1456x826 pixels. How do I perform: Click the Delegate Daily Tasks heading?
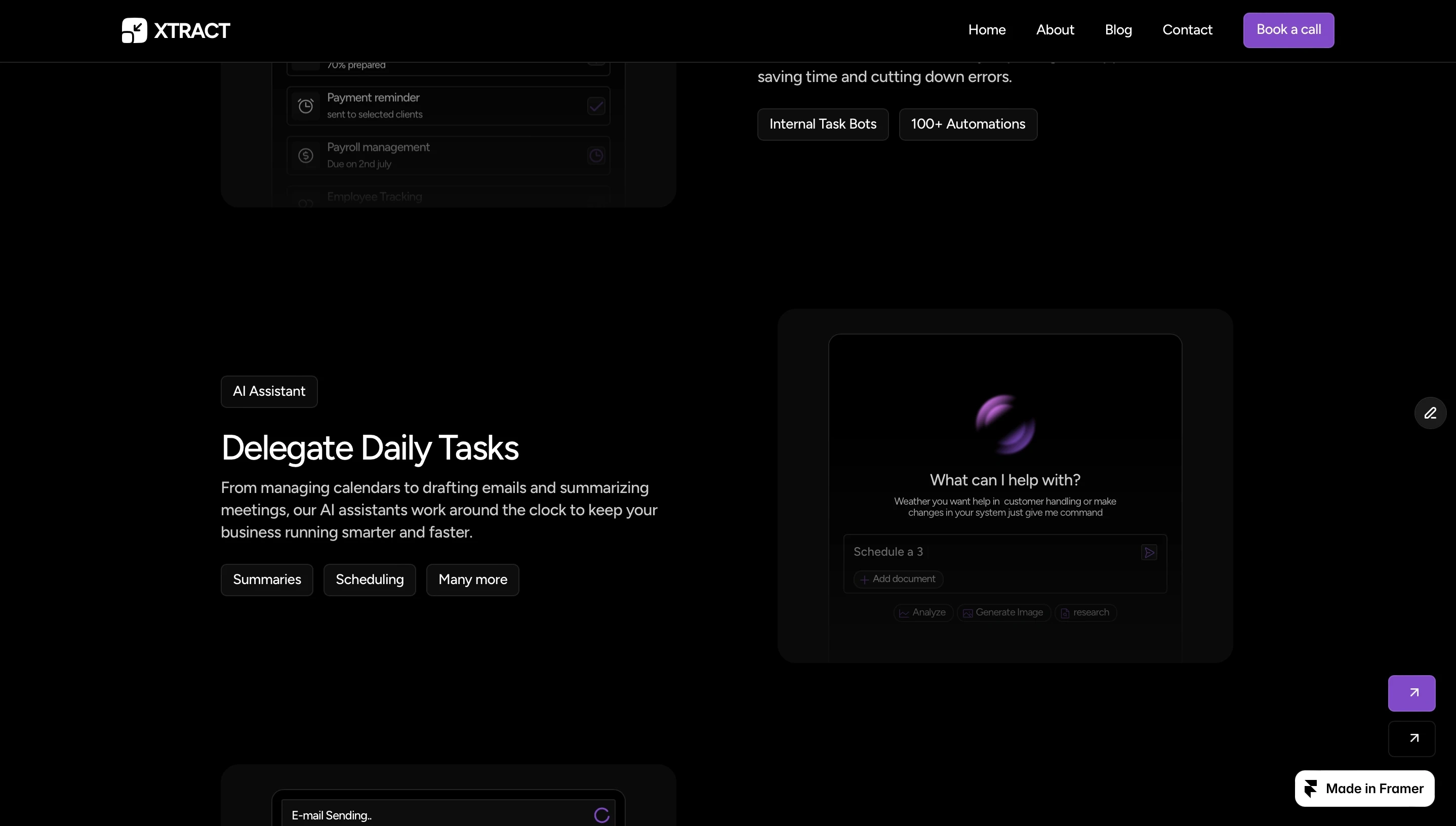coord(370,447)
